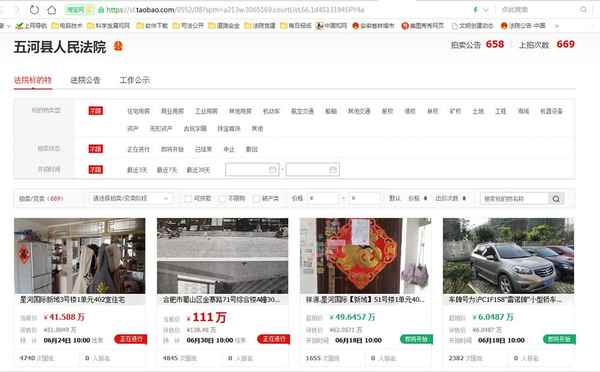600x372 pixels.
Task: Sort by default order
Action: tap(395, 198)
